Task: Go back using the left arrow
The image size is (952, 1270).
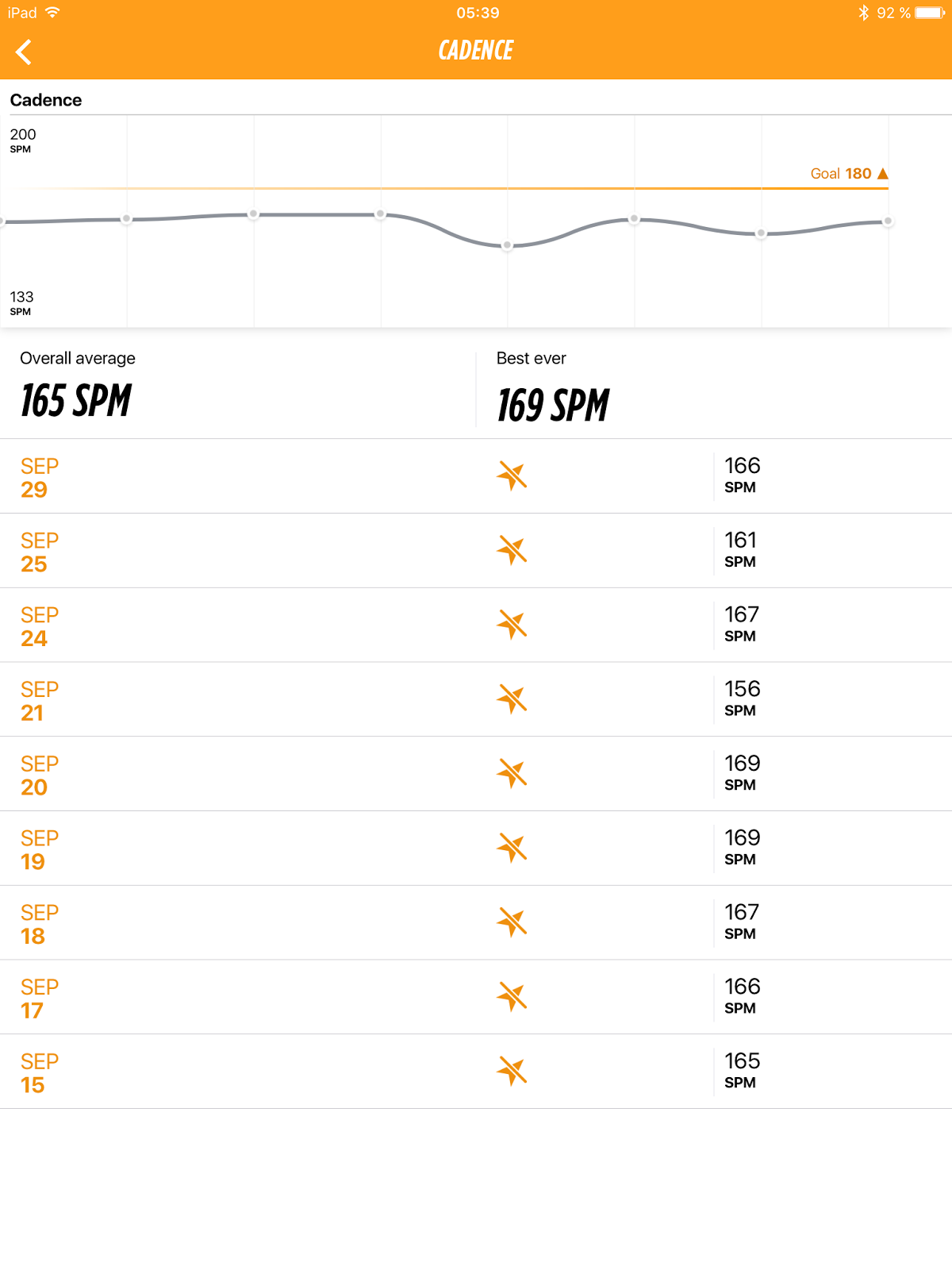Action: 24,52
